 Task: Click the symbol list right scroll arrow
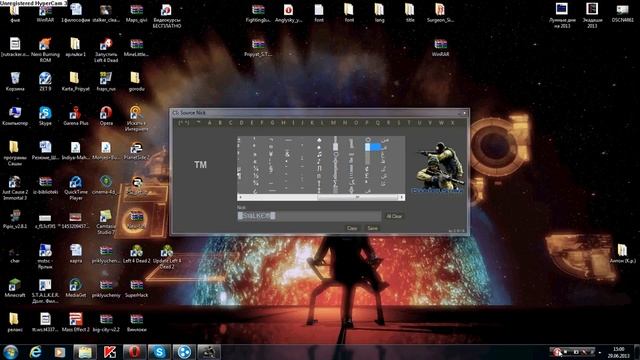[x=402, y=197]
